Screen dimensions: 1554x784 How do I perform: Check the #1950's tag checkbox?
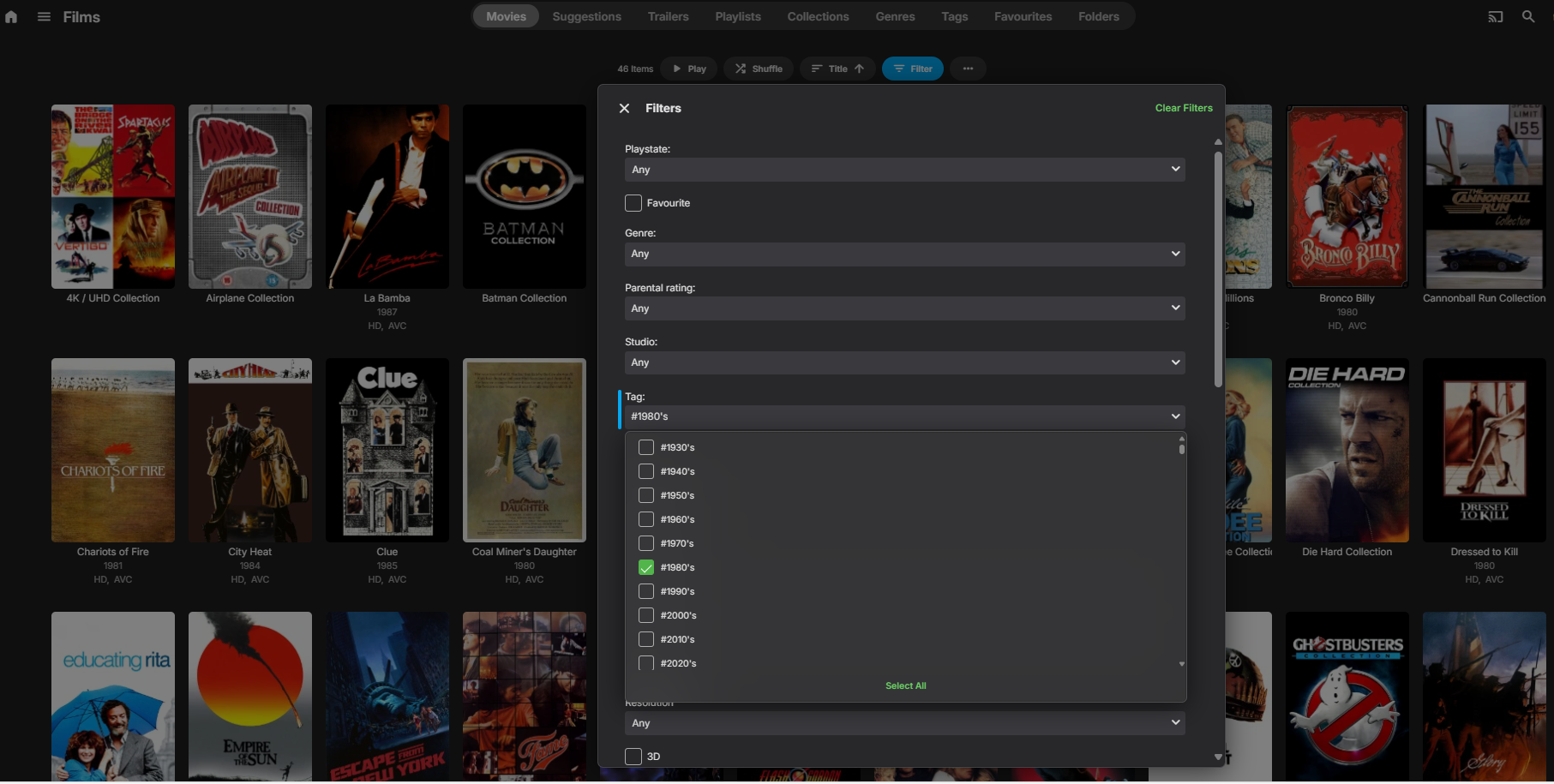tap(646, 495)
